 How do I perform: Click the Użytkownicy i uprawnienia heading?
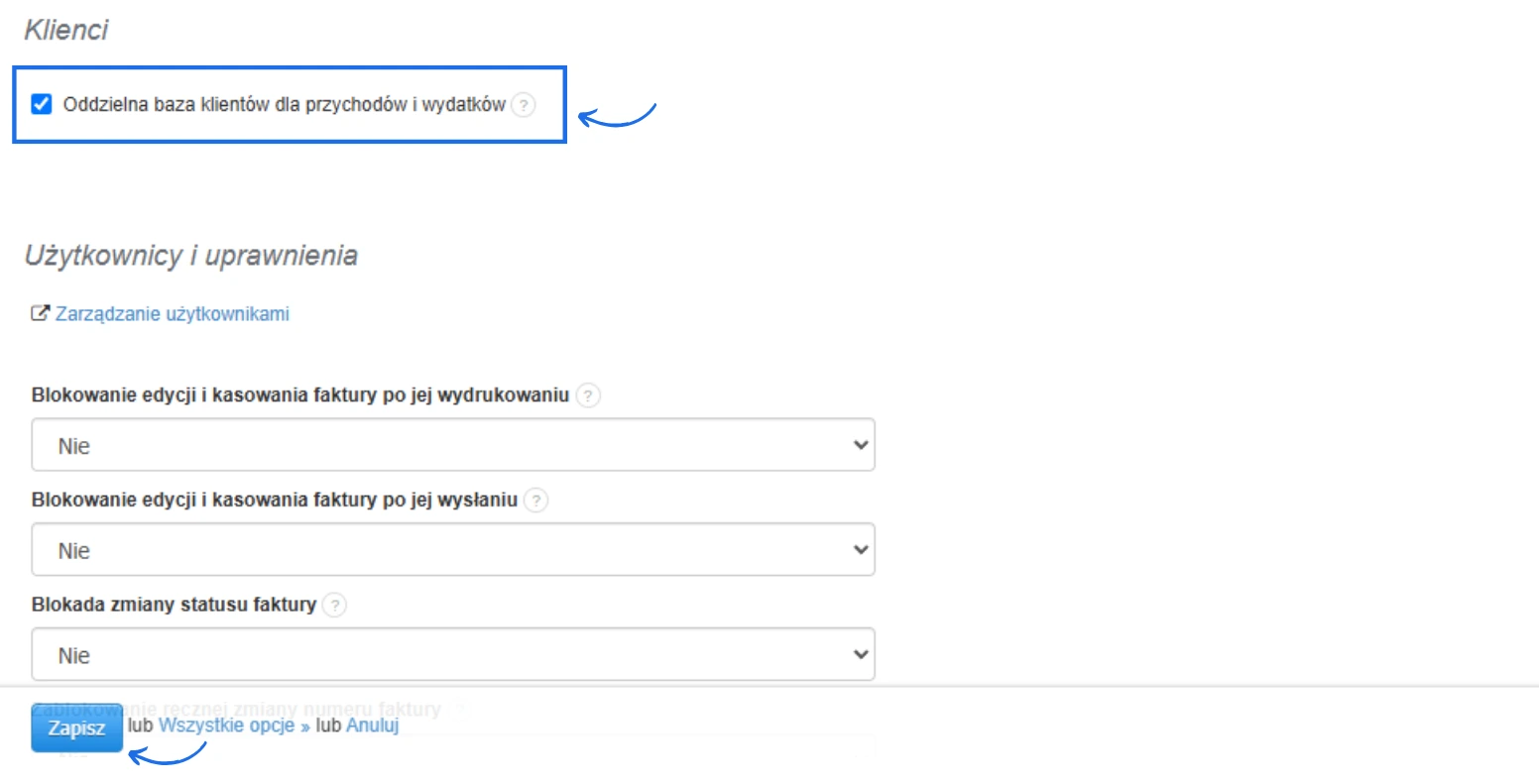pos(190,256)
